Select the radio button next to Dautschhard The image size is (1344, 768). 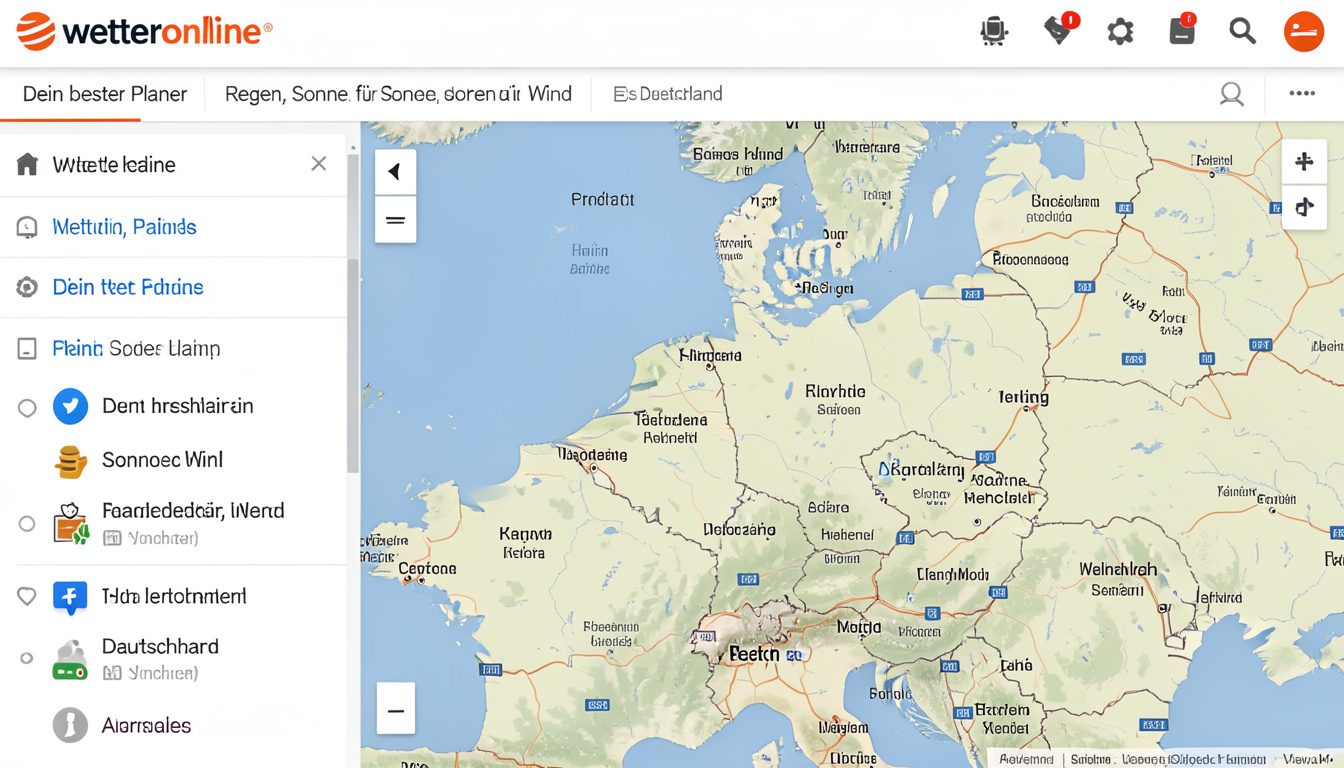click(27, 657)
